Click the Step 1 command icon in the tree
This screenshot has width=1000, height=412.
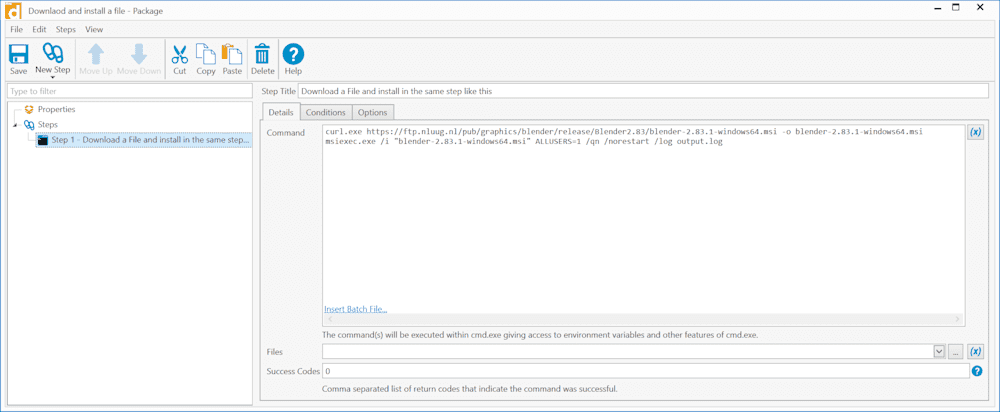(43, 140)
